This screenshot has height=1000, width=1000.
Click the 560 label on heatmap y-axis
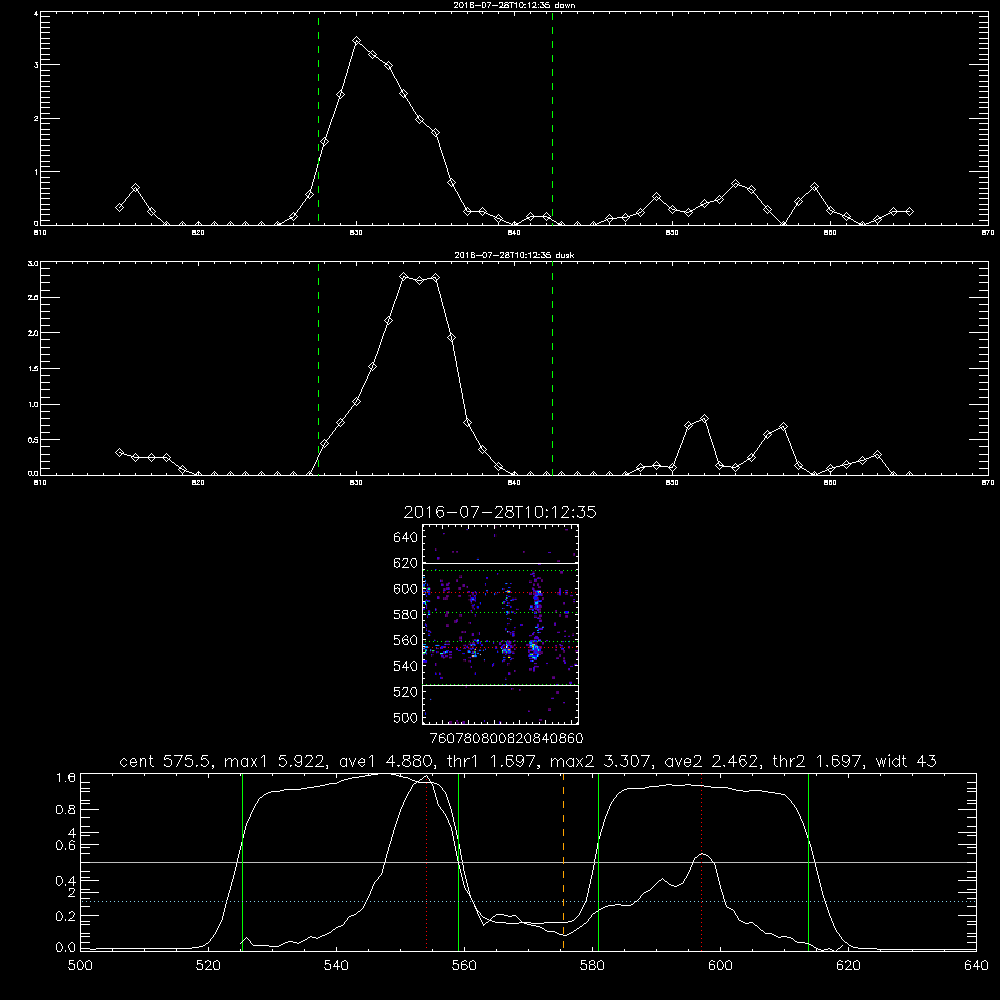406,640
